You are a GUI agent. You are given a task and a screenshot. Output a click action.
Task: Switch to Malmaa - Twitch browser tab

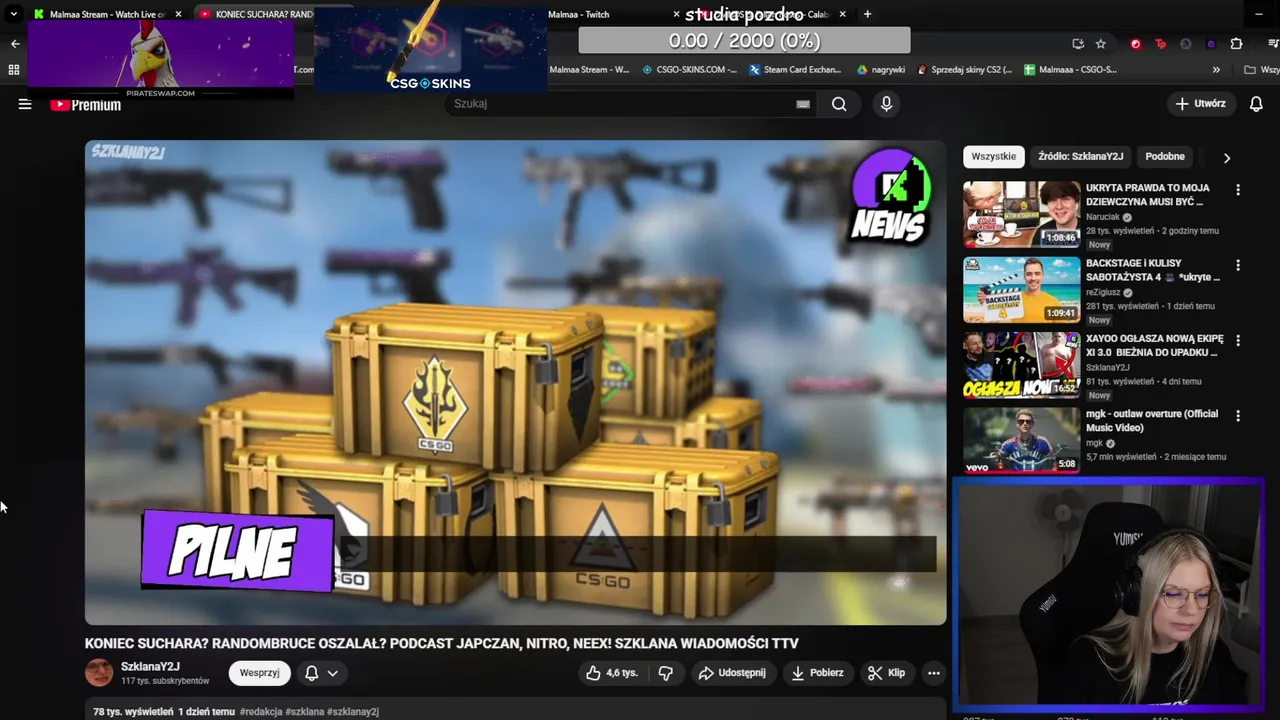pyautogui.click(x=580, y=14)
